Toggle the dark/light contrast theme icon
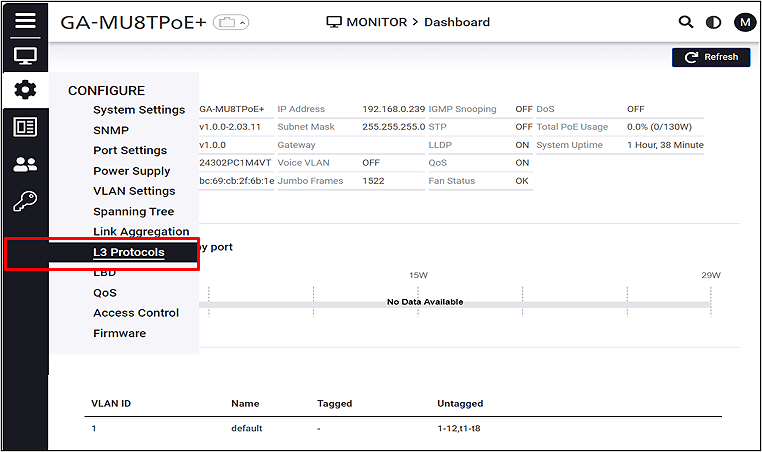 pos(713,22)
